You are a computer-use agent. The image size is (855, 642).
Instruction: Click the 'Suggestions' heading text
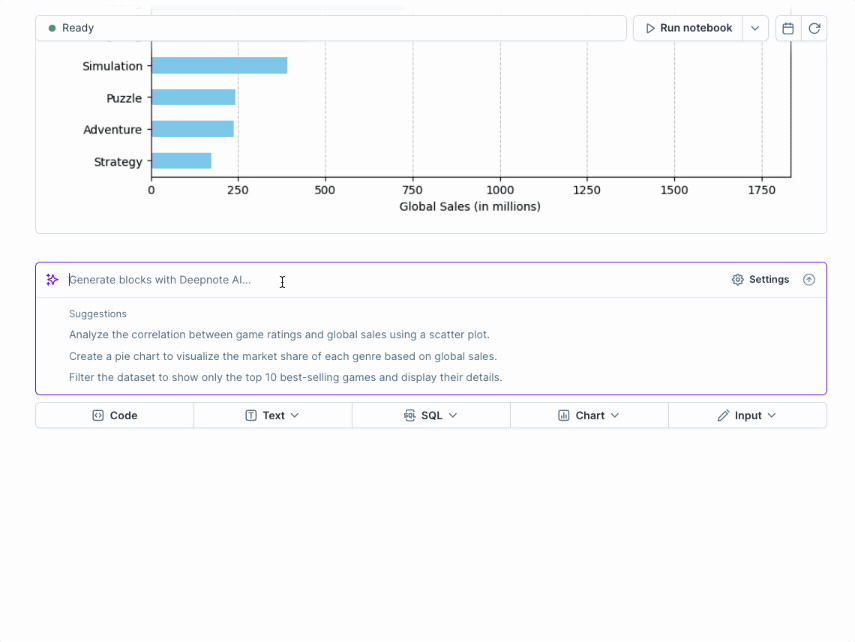98,314
